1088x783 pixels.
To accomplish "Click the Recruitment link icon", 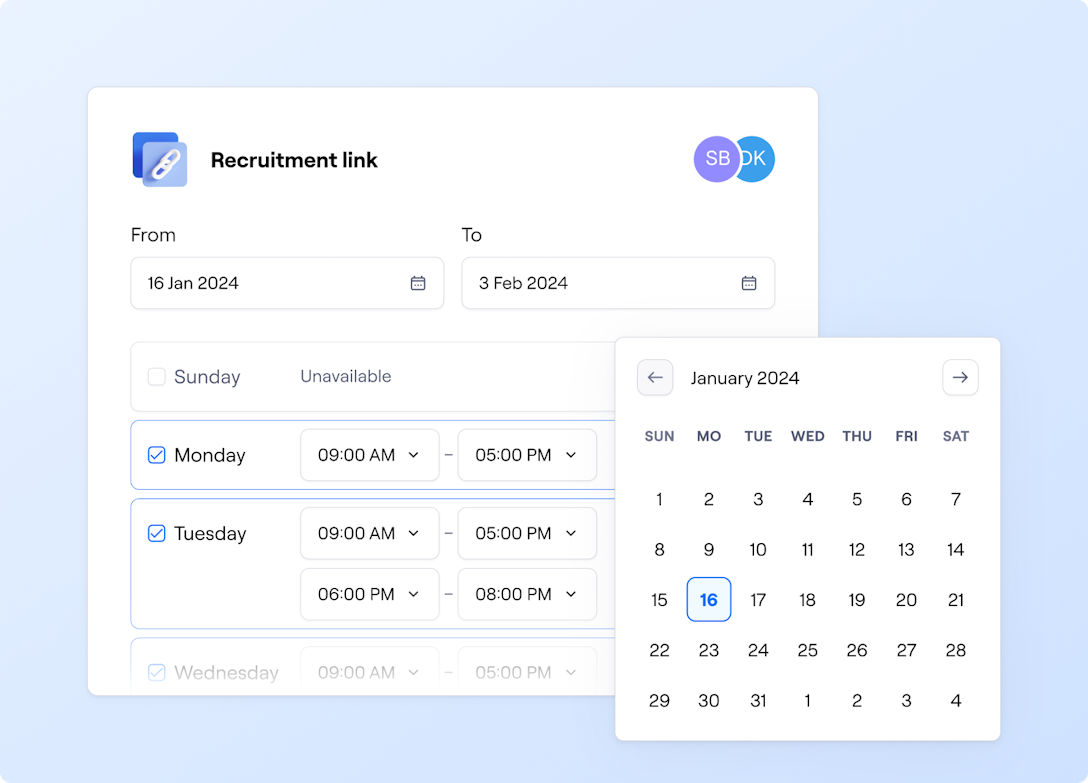I will click(x=160, y=159).
